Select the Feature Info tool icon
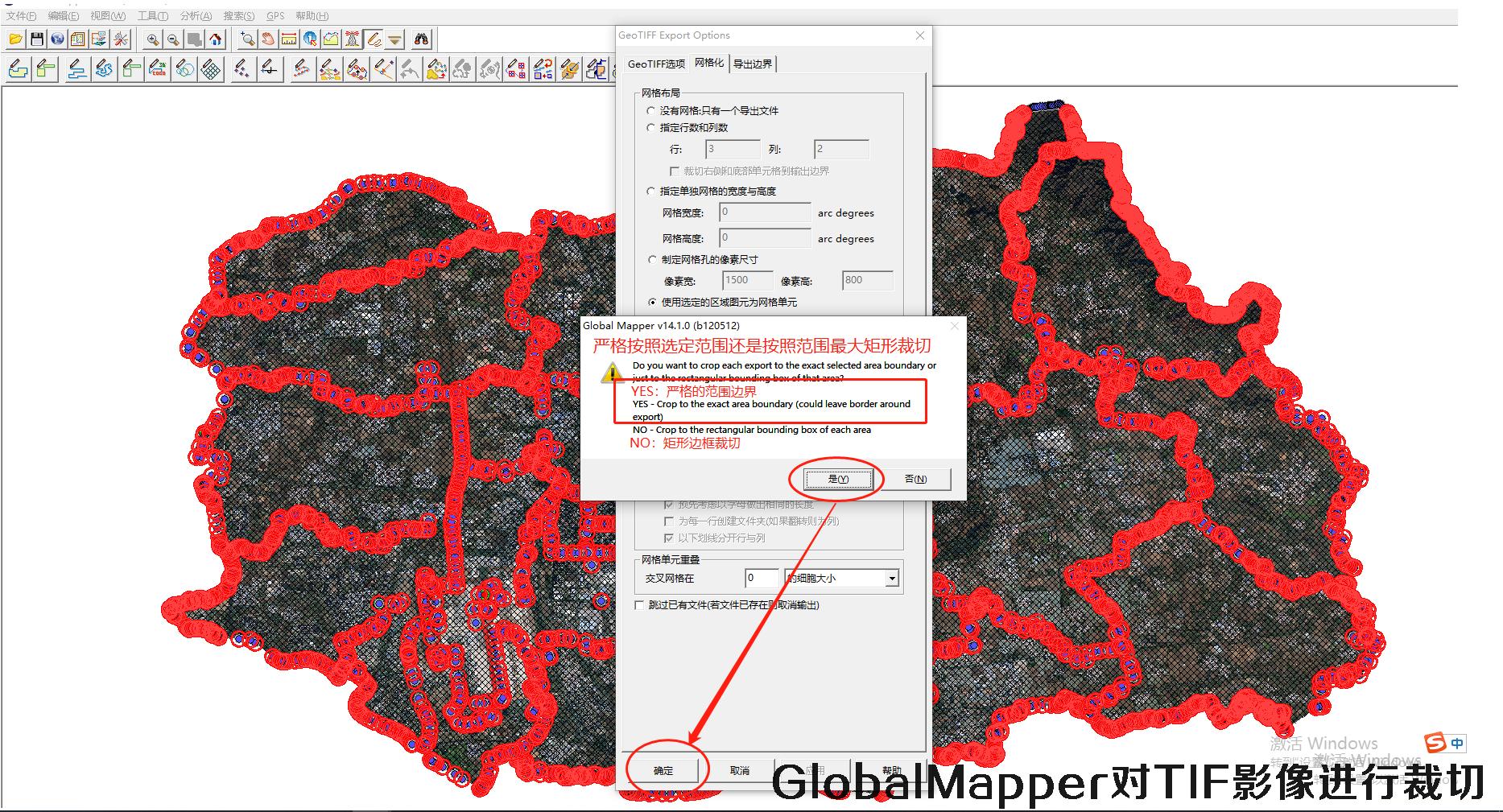 coord(310,39)
